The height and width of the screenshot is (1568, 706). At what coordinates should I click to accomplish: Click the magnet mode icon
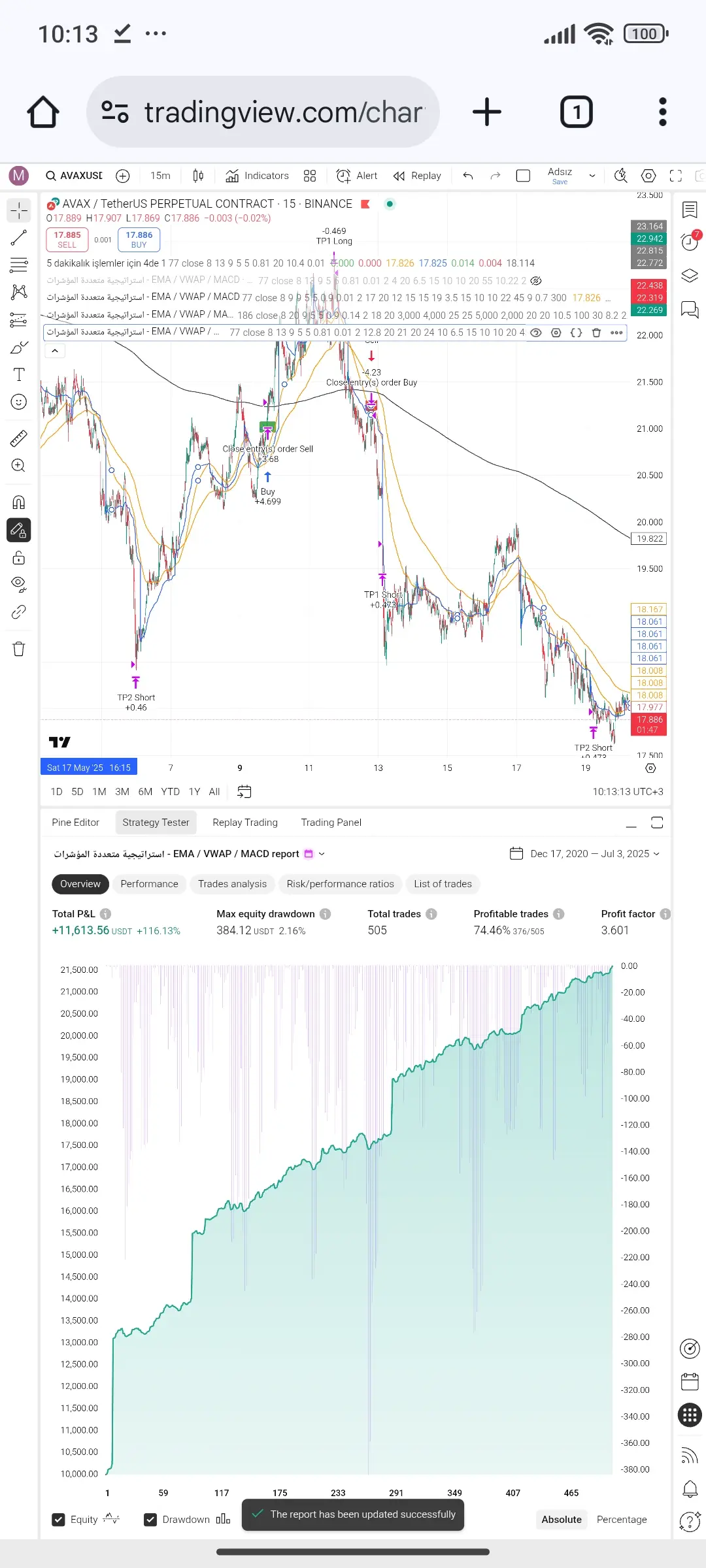pos(19,502)
